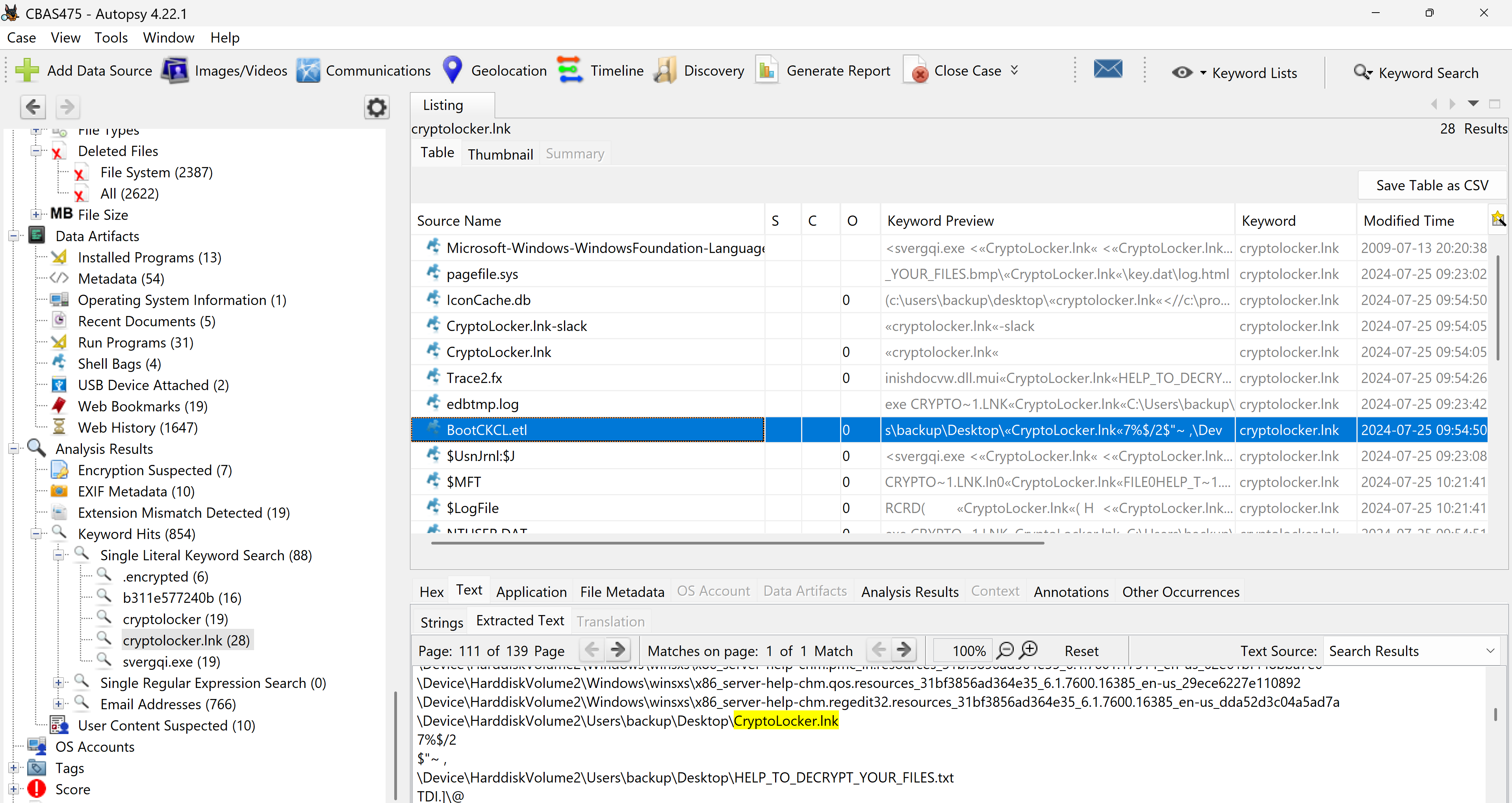Screen dimensions: 1512x803
Task: Click the envelope mail icon in toolbar
Action: (x=1108, y=69)
